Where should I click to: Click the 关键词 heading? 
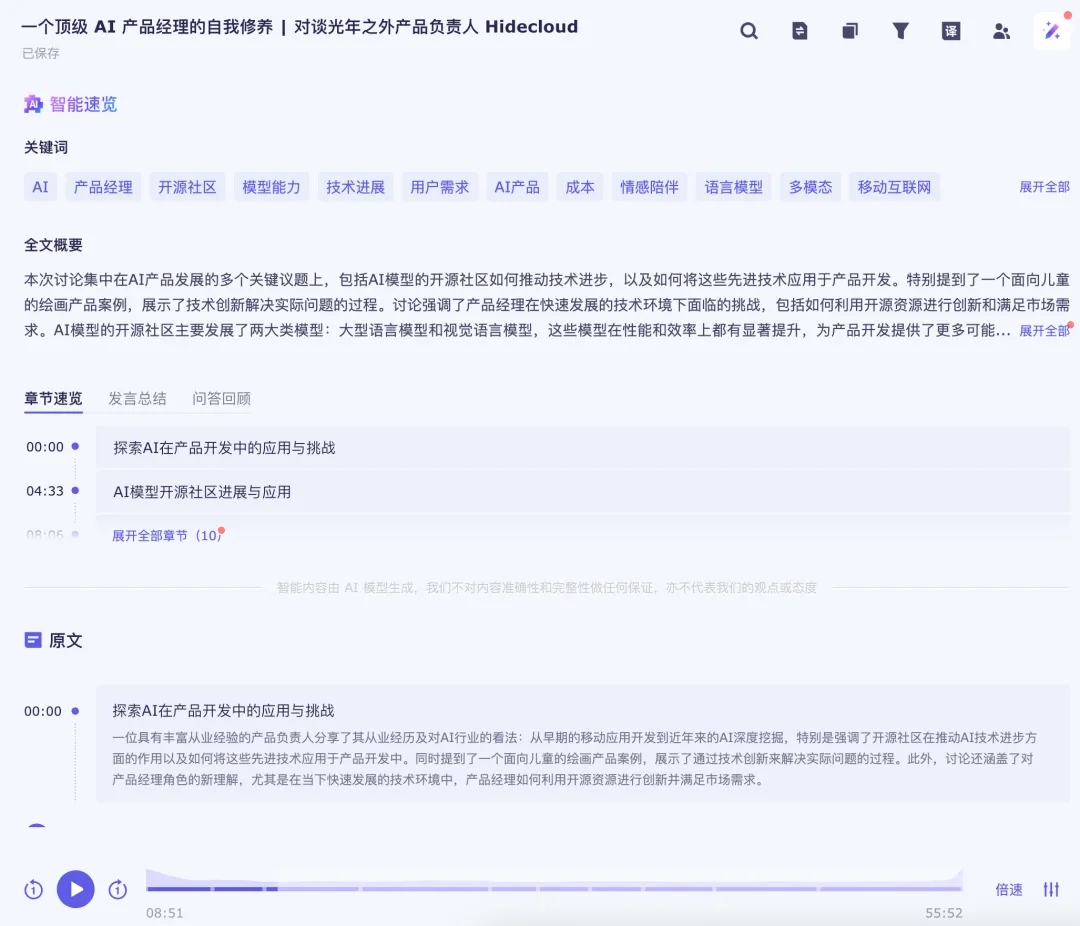coord(46,147)
